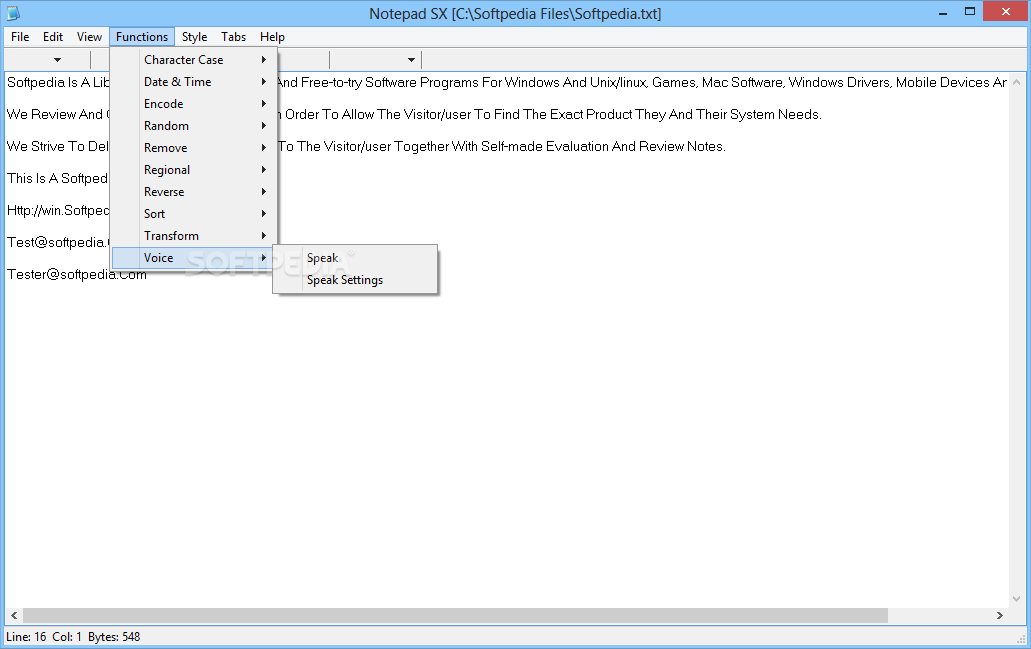
Task: Choose Speak from the Voice submenu
Action: click(355, 258)
